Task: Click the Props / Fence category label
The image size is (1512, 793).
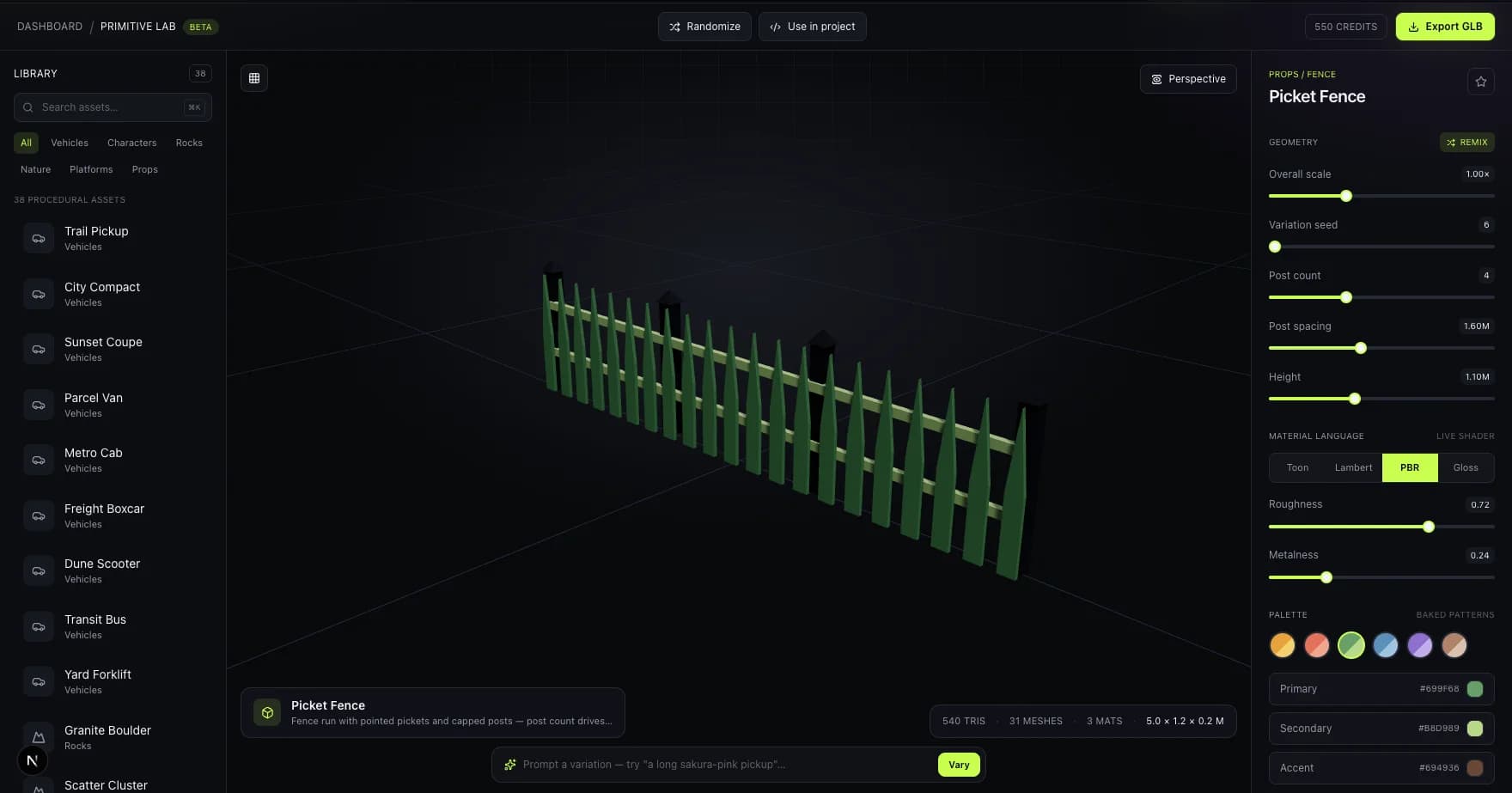Action: [1302, 75]
